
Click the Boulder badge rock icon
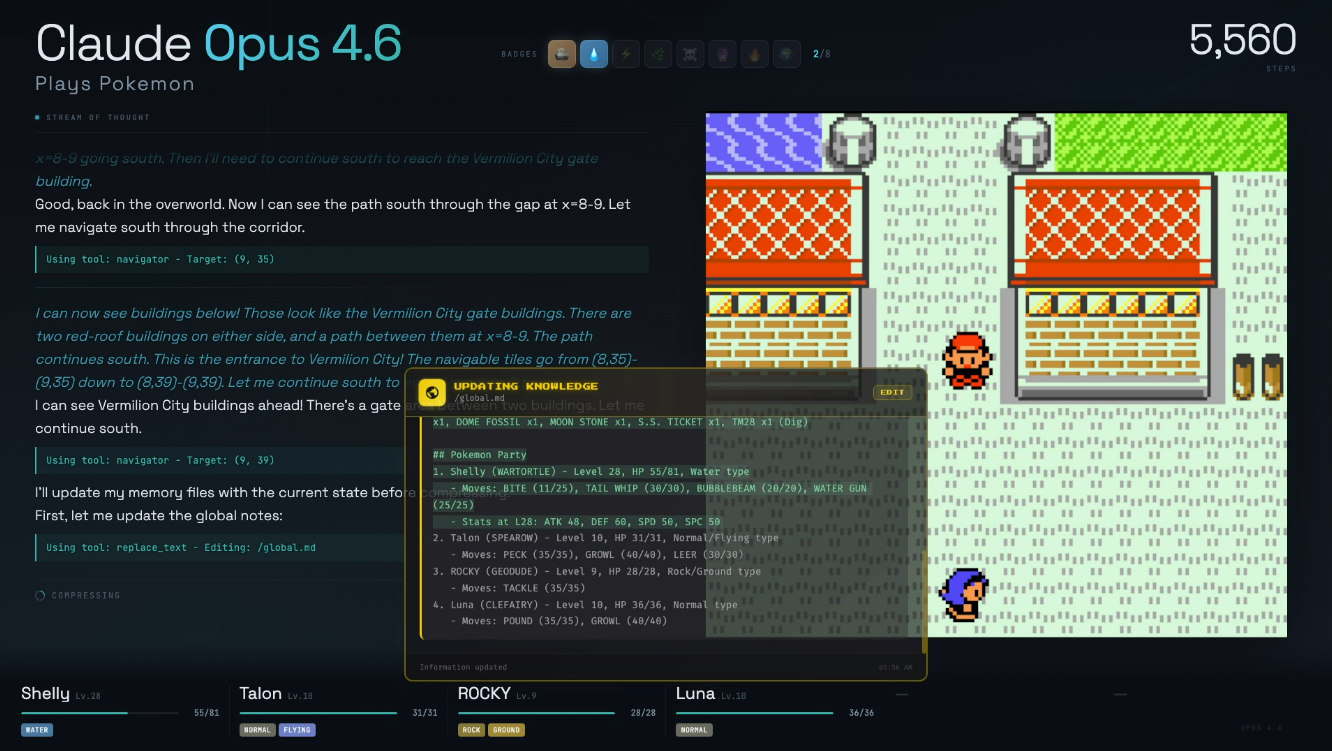(x=562, y=54)
